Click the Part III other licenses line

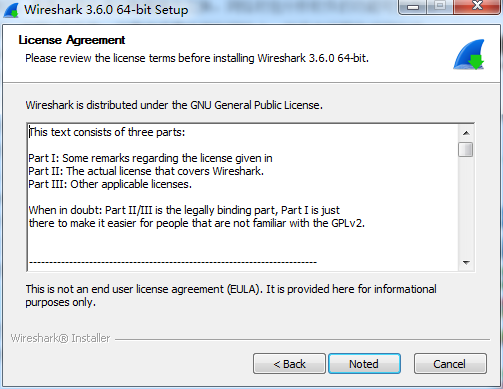pos(110,184)
